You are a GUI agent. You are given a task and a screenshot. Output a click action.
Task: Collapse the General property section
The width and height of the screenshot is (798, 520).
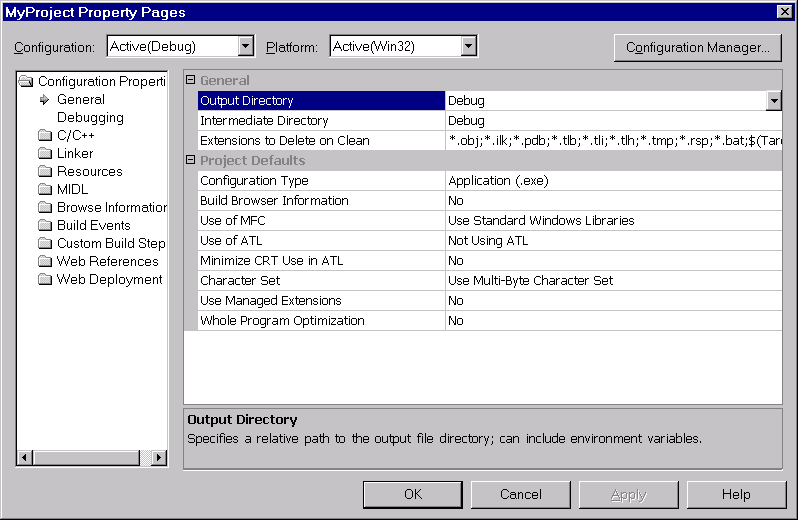pos(191,81)
